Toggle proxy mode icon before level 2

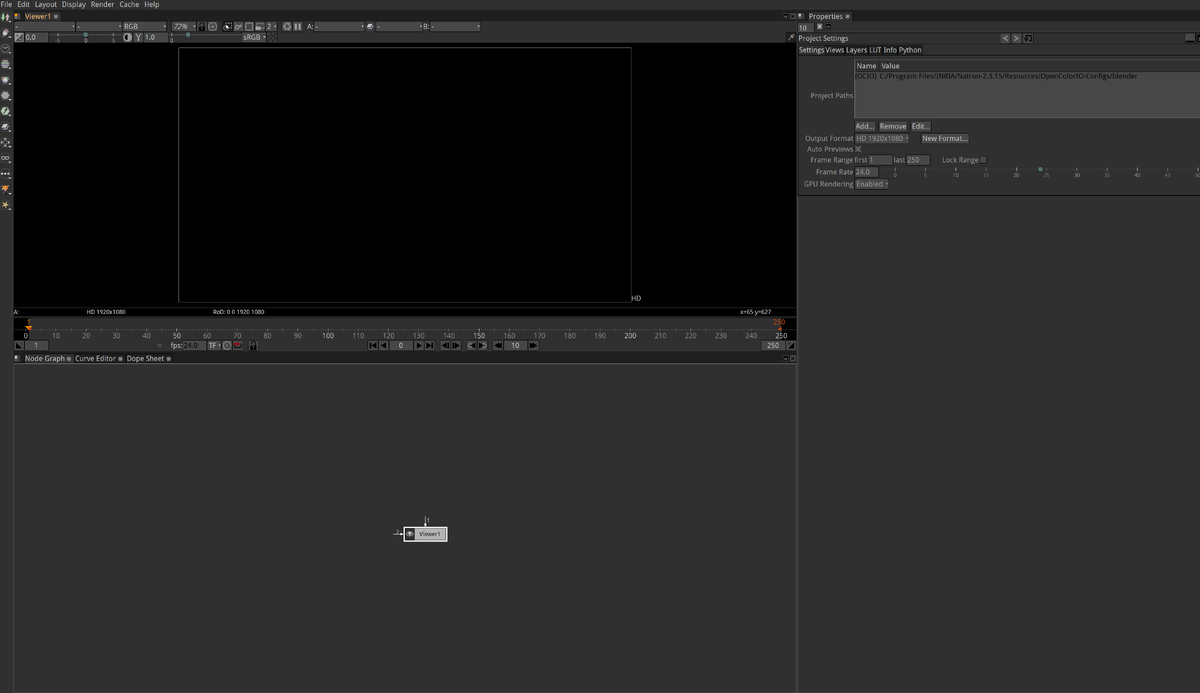coord(260,26)
